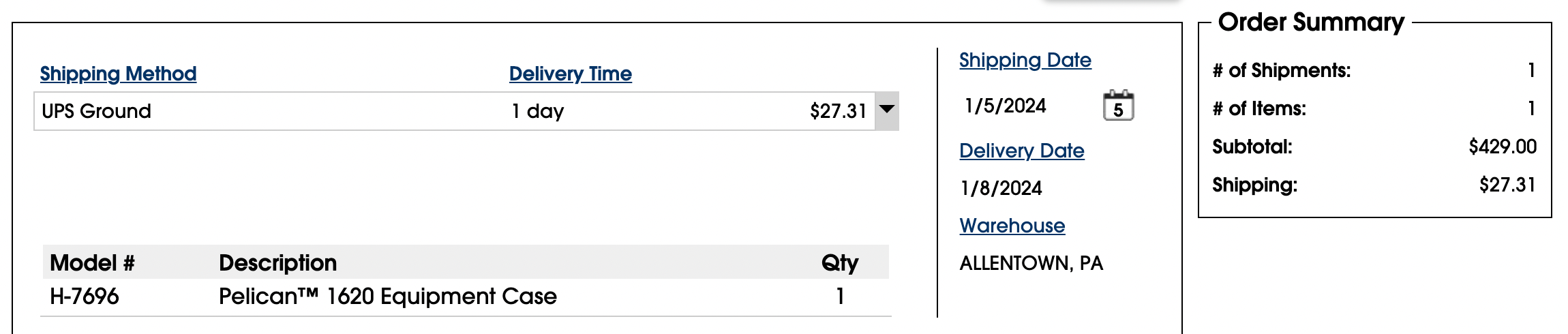
Task: Click the 1/8/2024 delivery date text
Action: tap(1001, 188)
